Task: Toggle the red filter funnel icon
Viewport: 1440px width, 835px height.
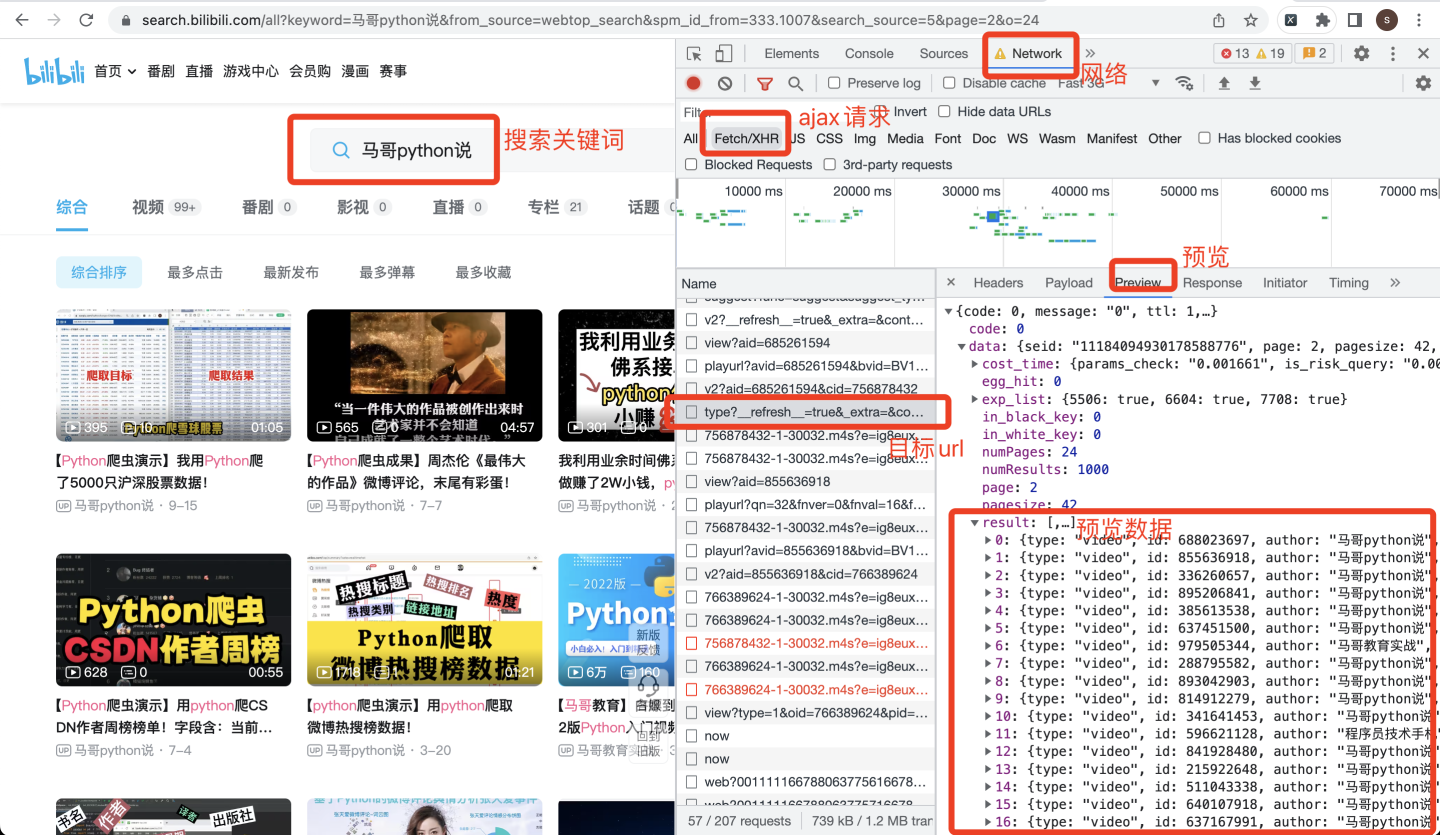Action: (765, 84)
